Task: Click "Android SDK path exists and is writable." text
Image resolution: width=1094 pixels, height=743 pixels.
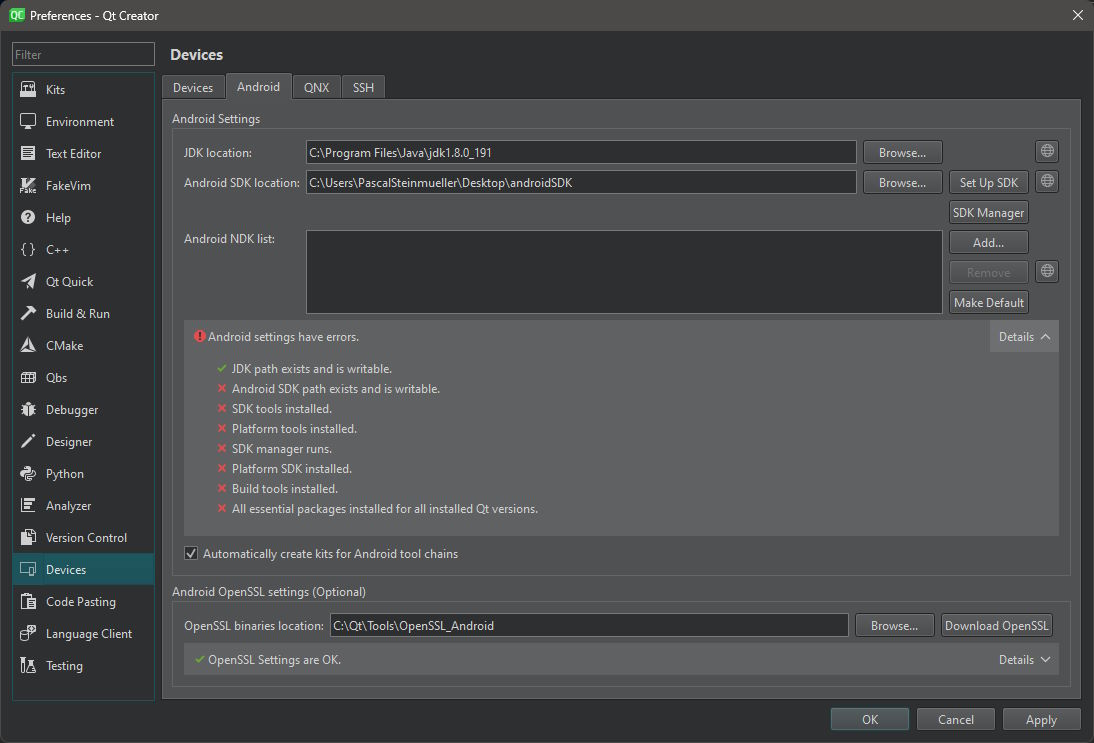Action: click(336, 389)
